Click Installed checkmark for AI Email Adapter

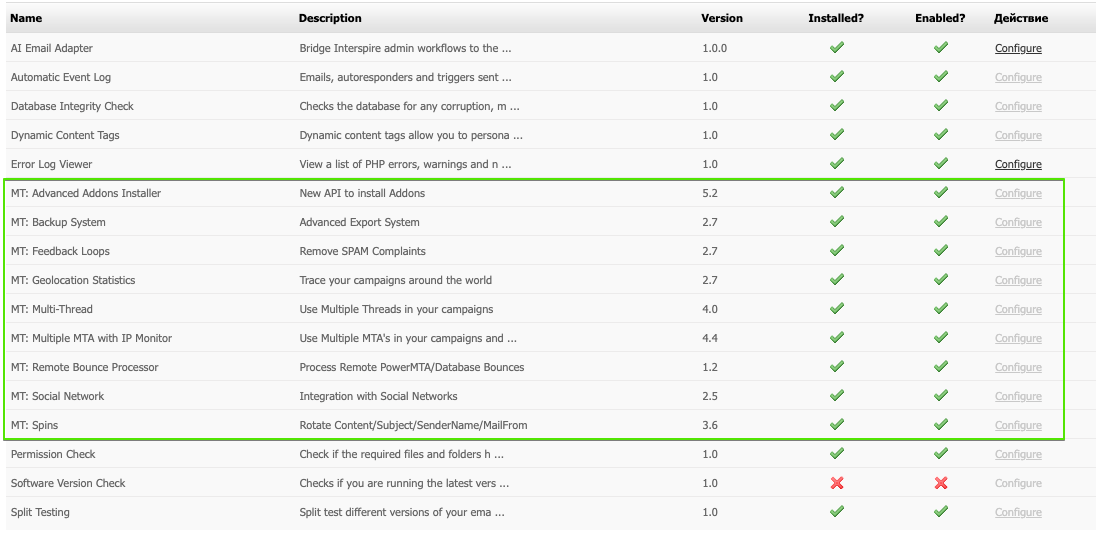837,48
